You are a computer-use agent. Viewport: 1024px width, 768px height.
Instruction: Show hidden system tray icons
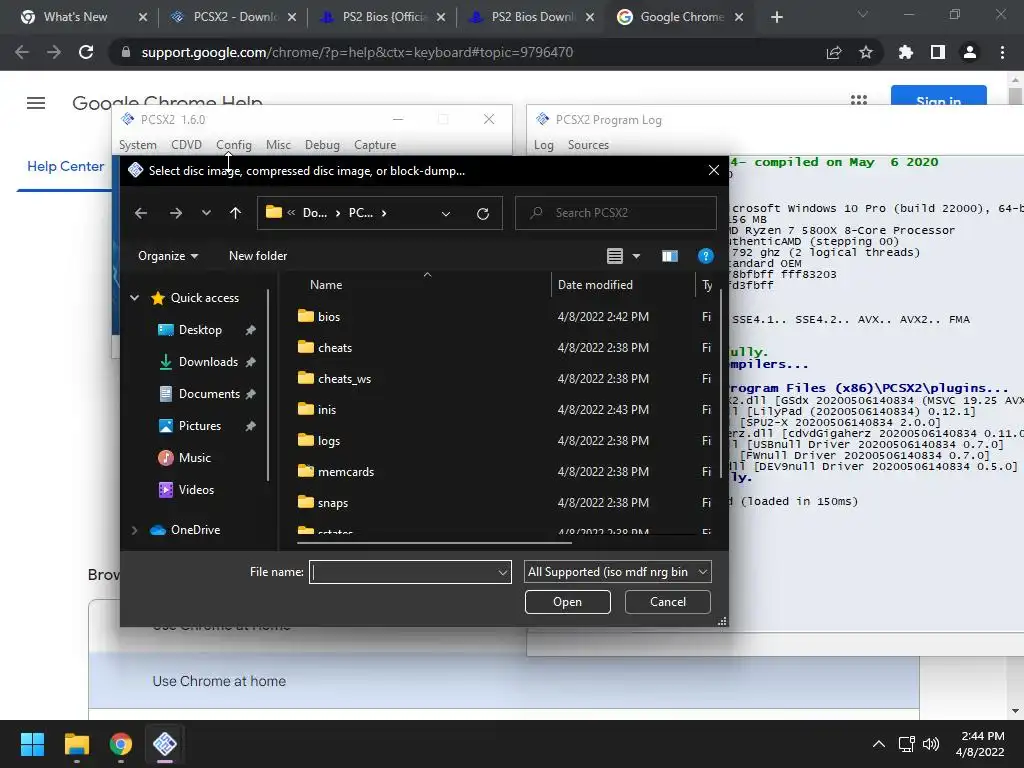(879, 744)
